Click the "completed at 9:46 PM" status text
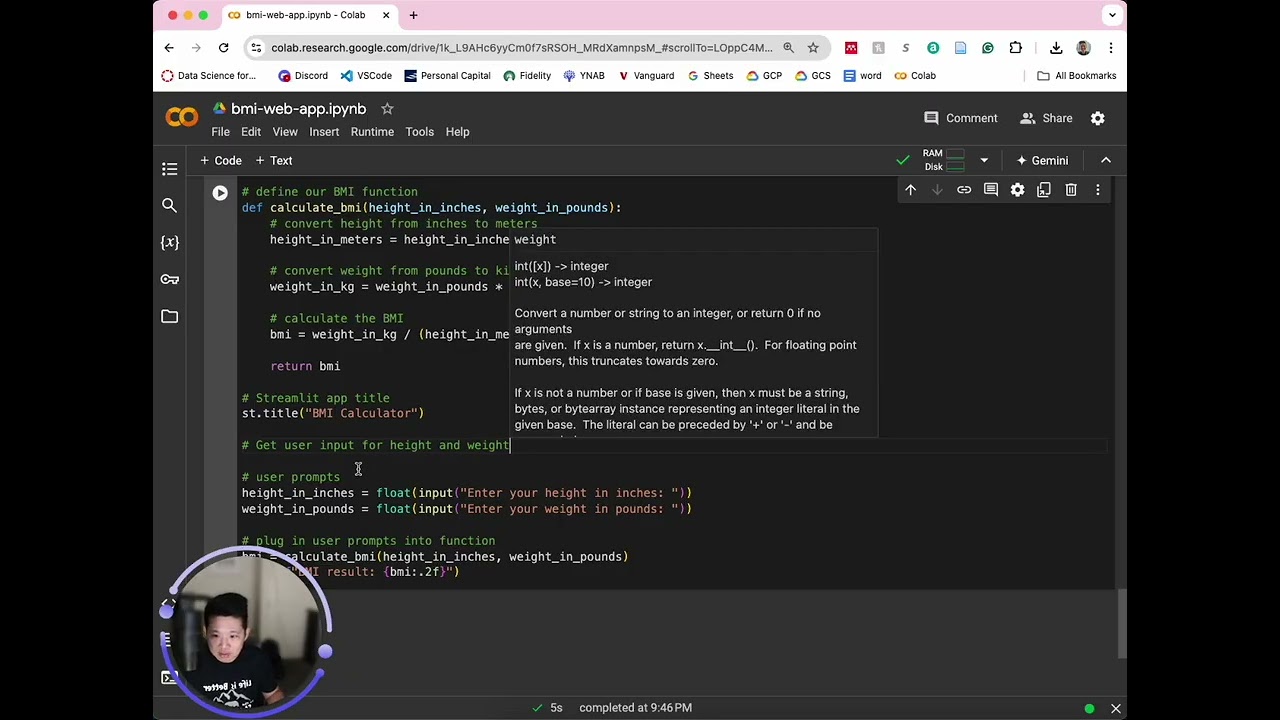This screenshot has width=1280, height=720. pyautogui.click(x=635, y=708)
